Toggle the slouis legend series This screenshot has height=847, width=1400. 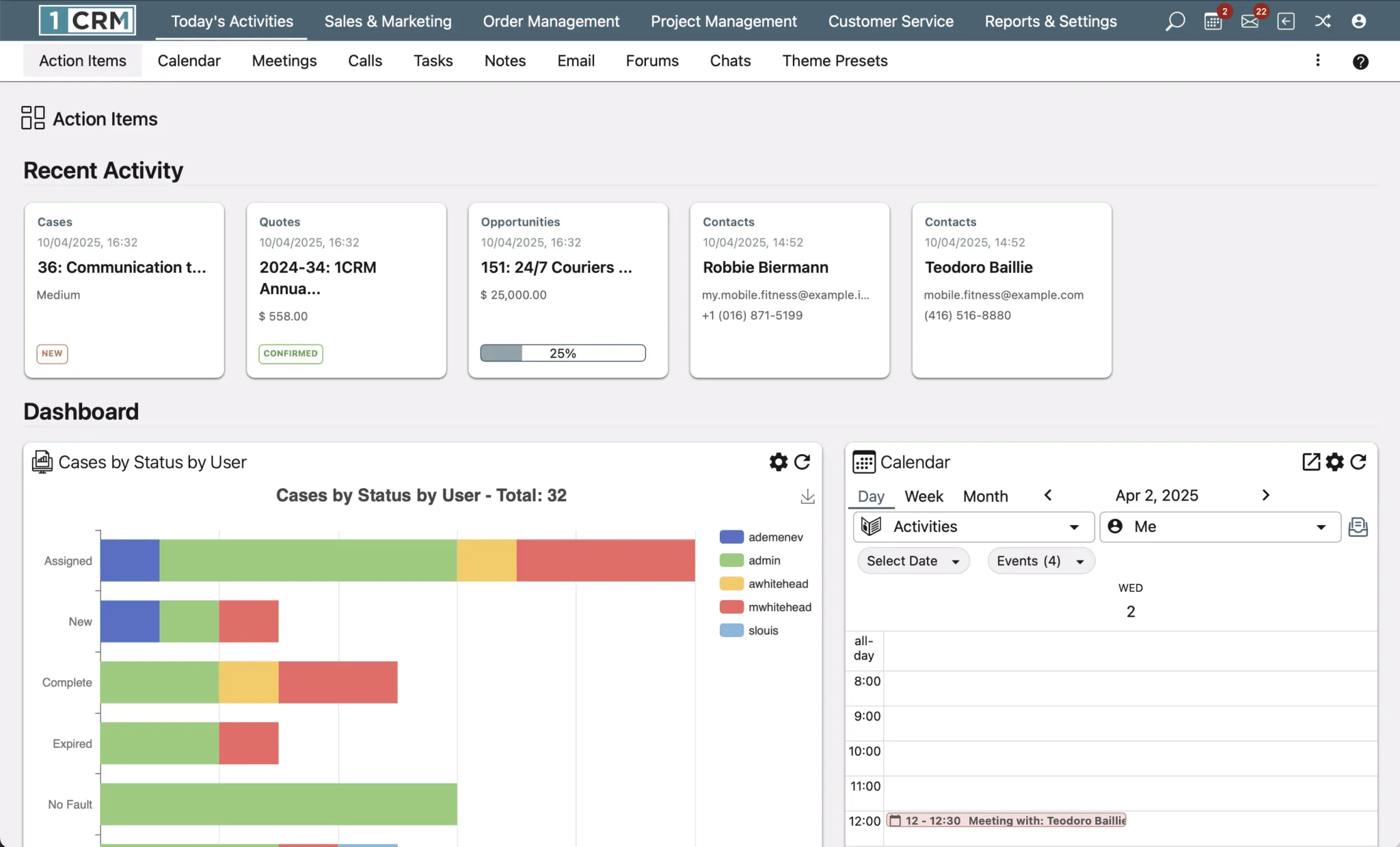click(x=749, y=630)
